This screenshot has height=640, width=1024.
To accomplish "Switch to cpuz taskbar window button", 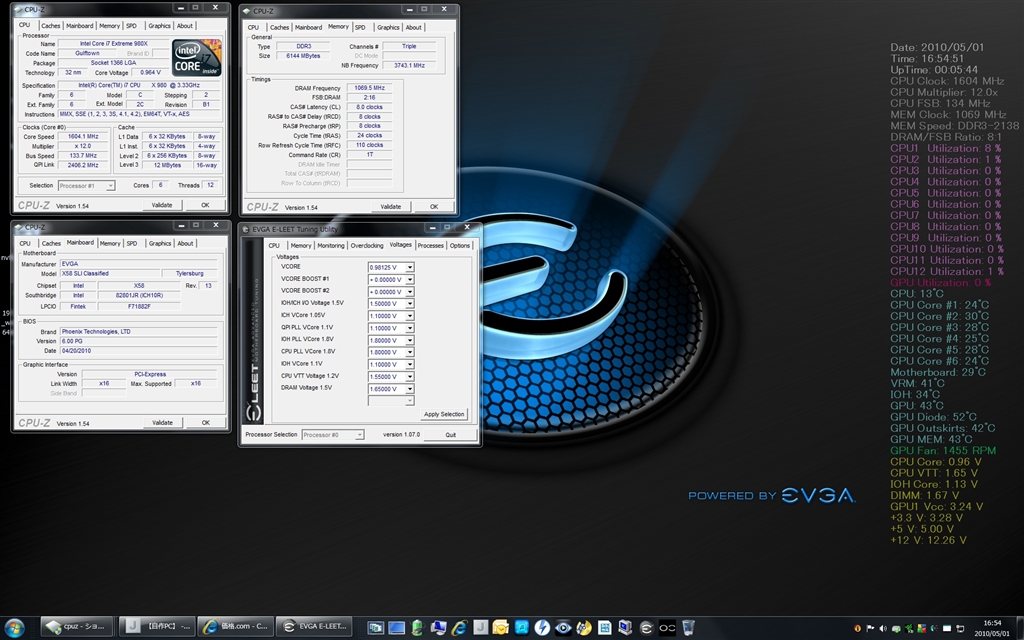I will pyautogui.click(x=77, y=626).
